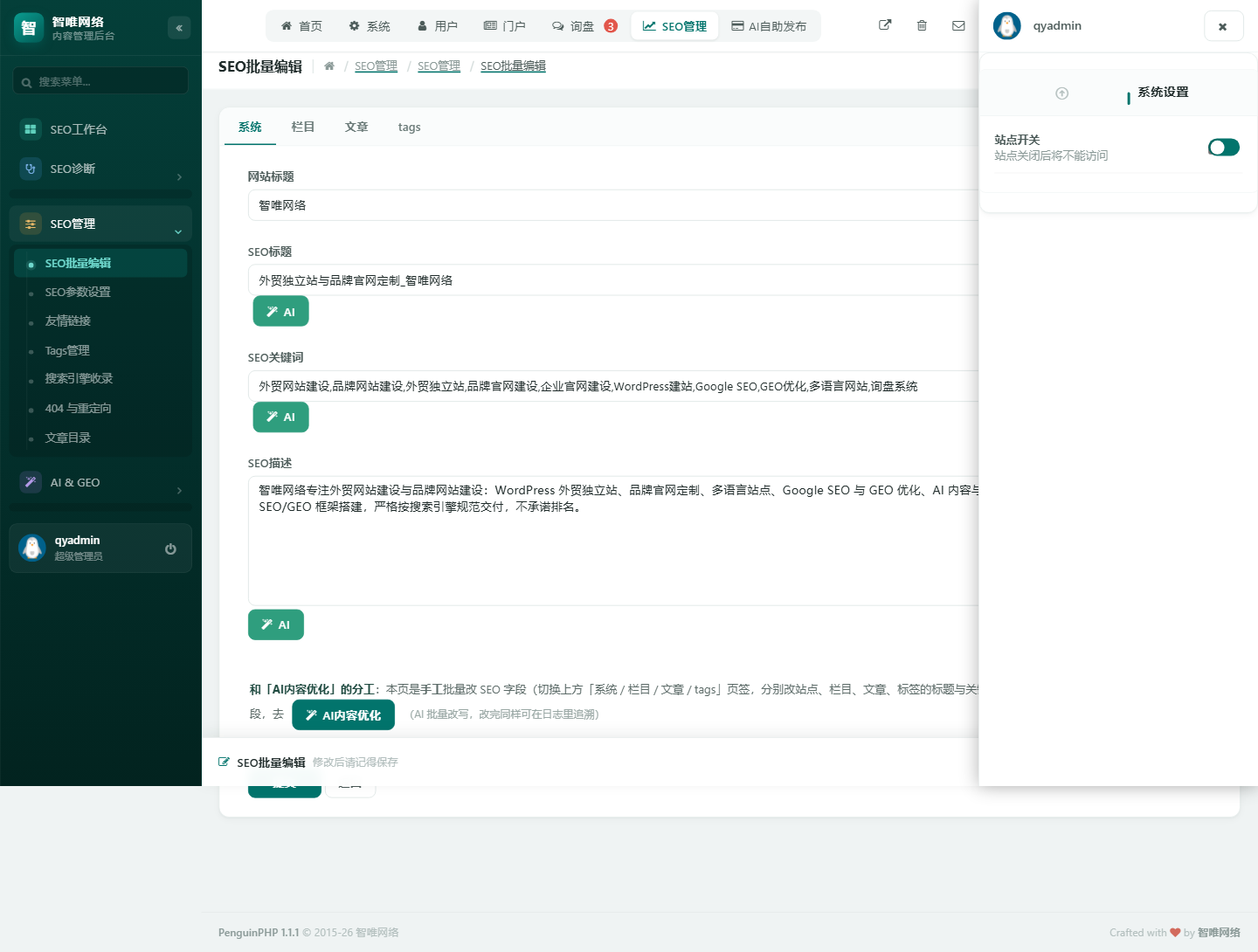Click the up-arrow circle icon in settings panel

click(1062, 93)
